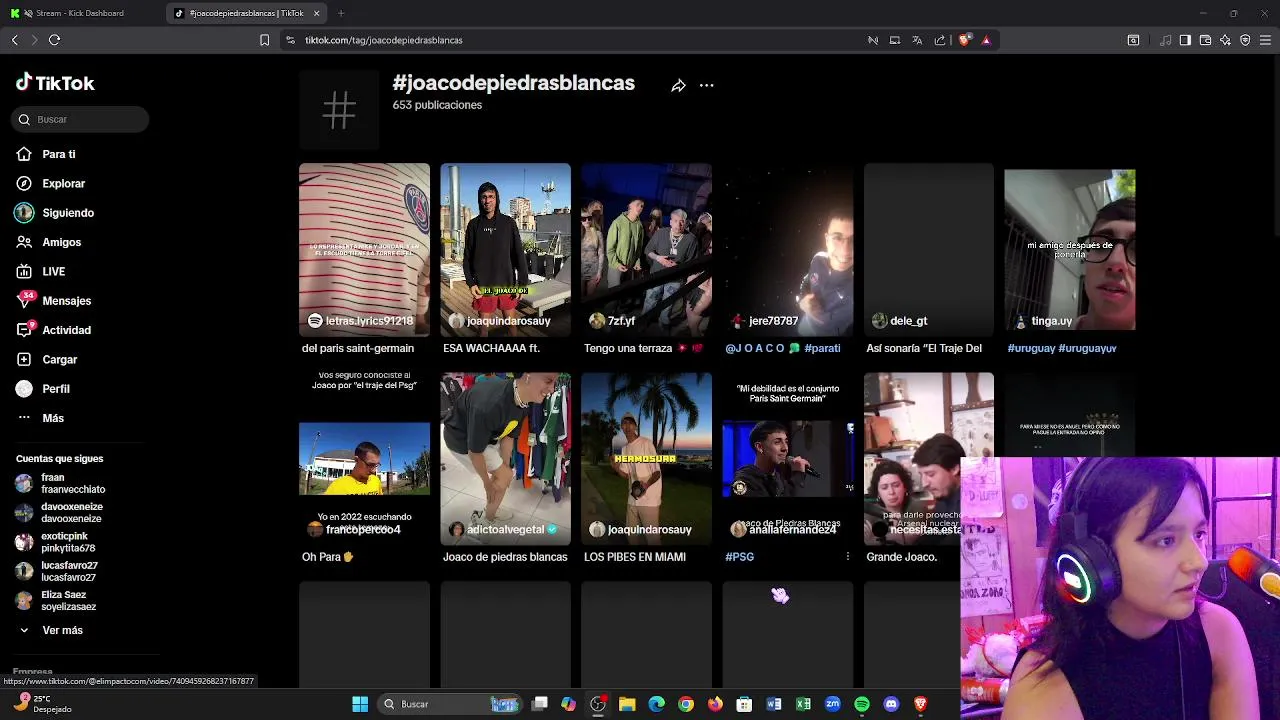Open the TikTok logo home link
Screen dimensions: 1280x720
55,83
